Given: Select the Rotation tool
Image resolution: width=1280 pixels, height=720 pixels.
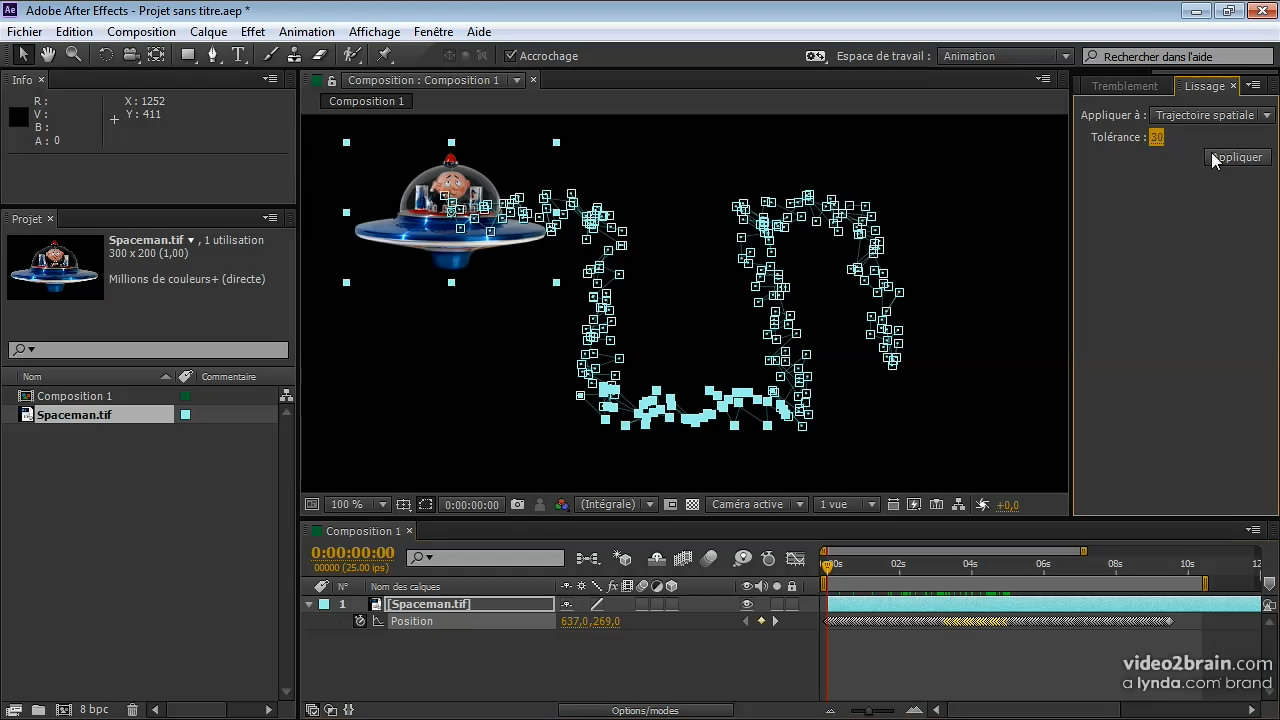Looking at the screenshot, I should click(106, 55).
